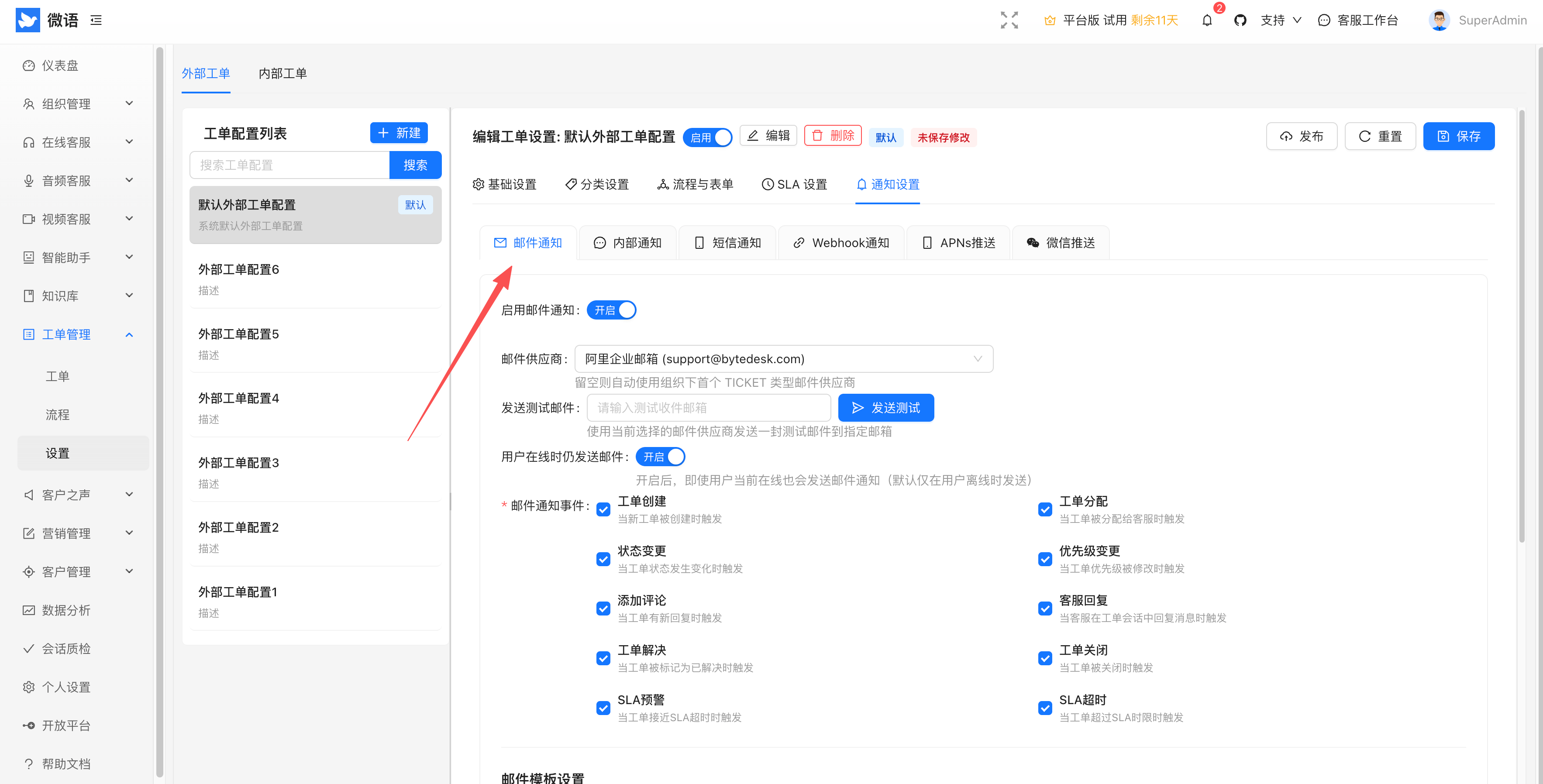This screenshot has width=1543, height=784.
Task: Open the 短信通知 tab
Action: 727,243
